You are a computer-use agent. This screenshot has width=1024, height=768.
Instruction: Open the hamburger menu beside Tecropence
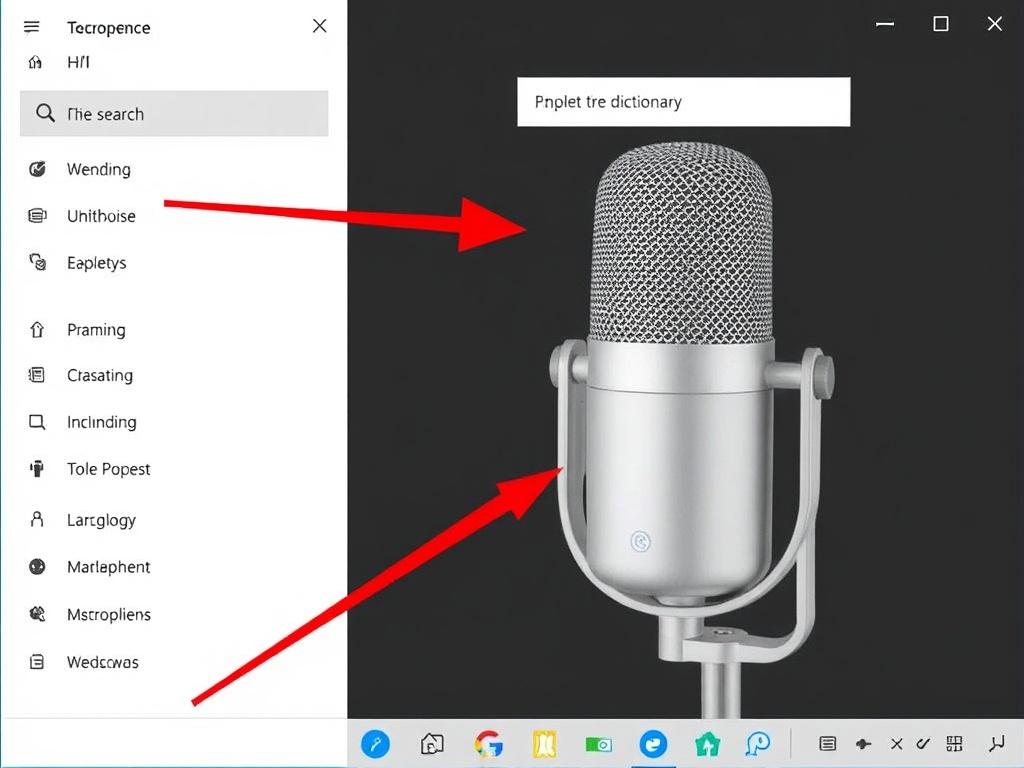pos(32,27)
